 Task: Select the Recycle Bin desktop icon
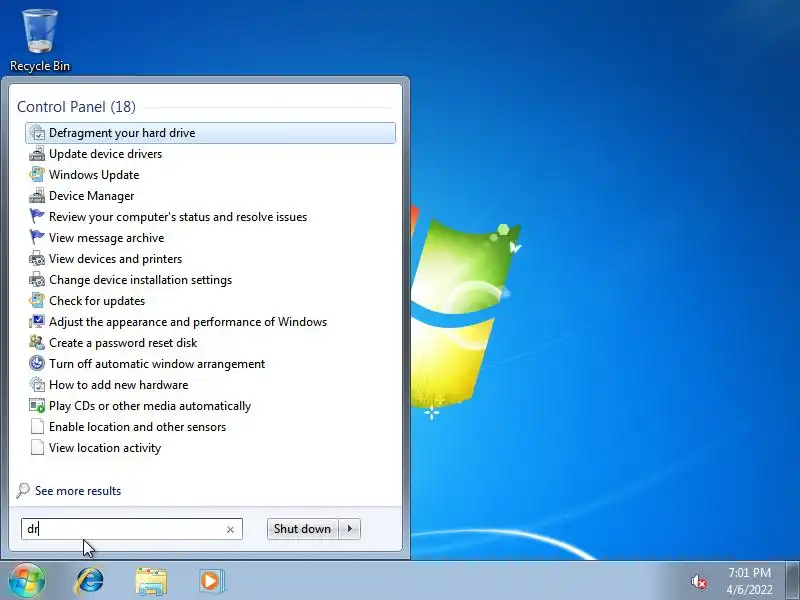[40, 40]
